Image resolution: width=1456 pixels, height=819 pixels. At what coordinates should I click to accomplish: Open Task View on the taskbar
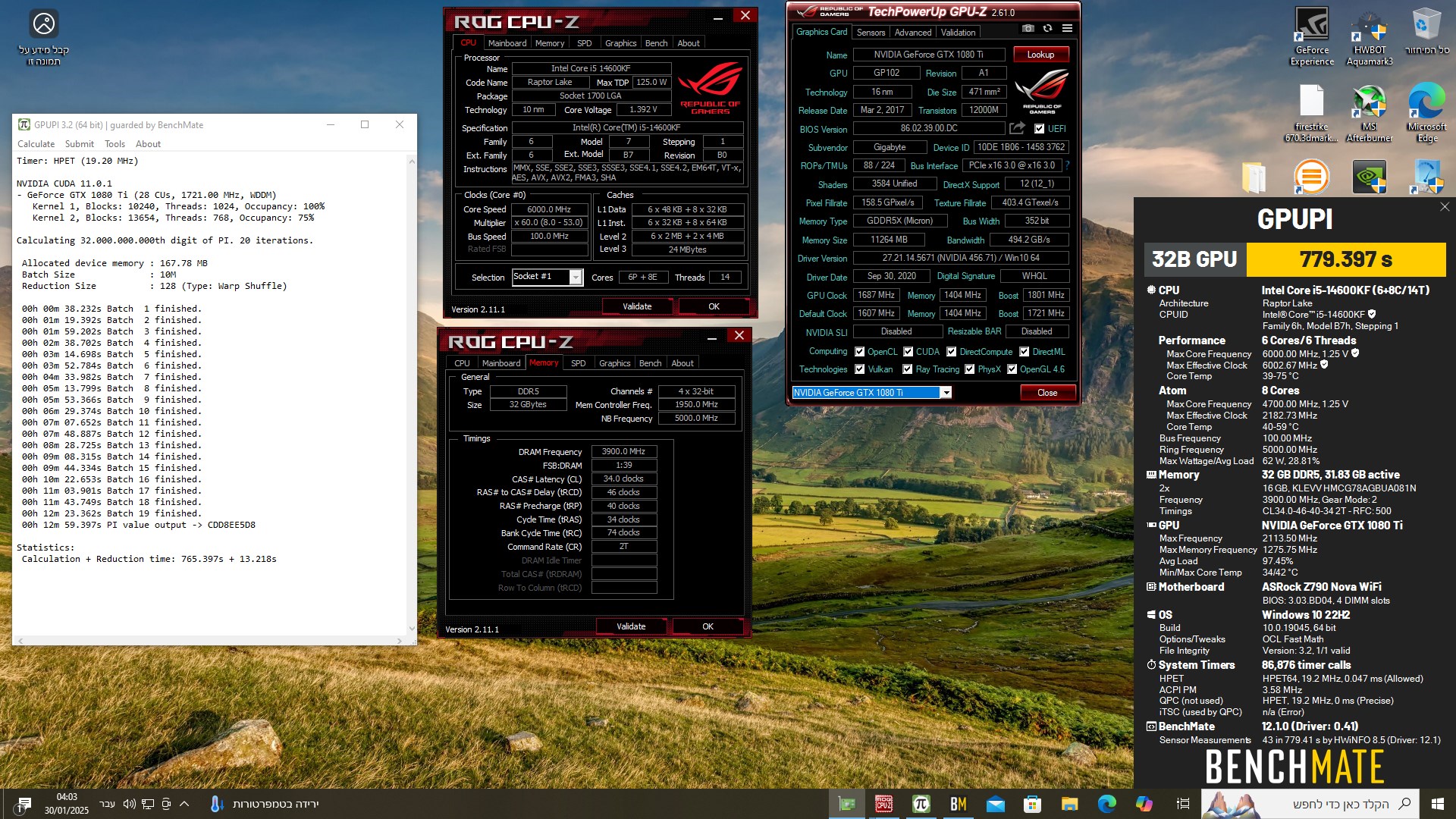click(x=1182, y=804)
